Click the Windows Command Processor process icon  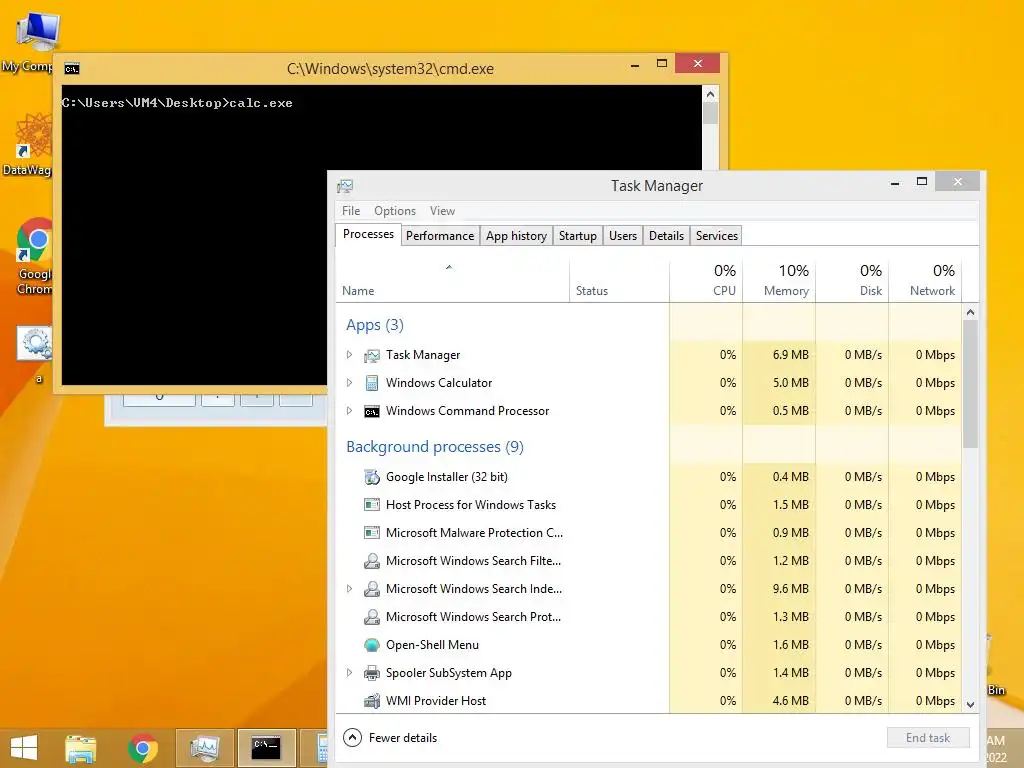(x=372, y=411)
